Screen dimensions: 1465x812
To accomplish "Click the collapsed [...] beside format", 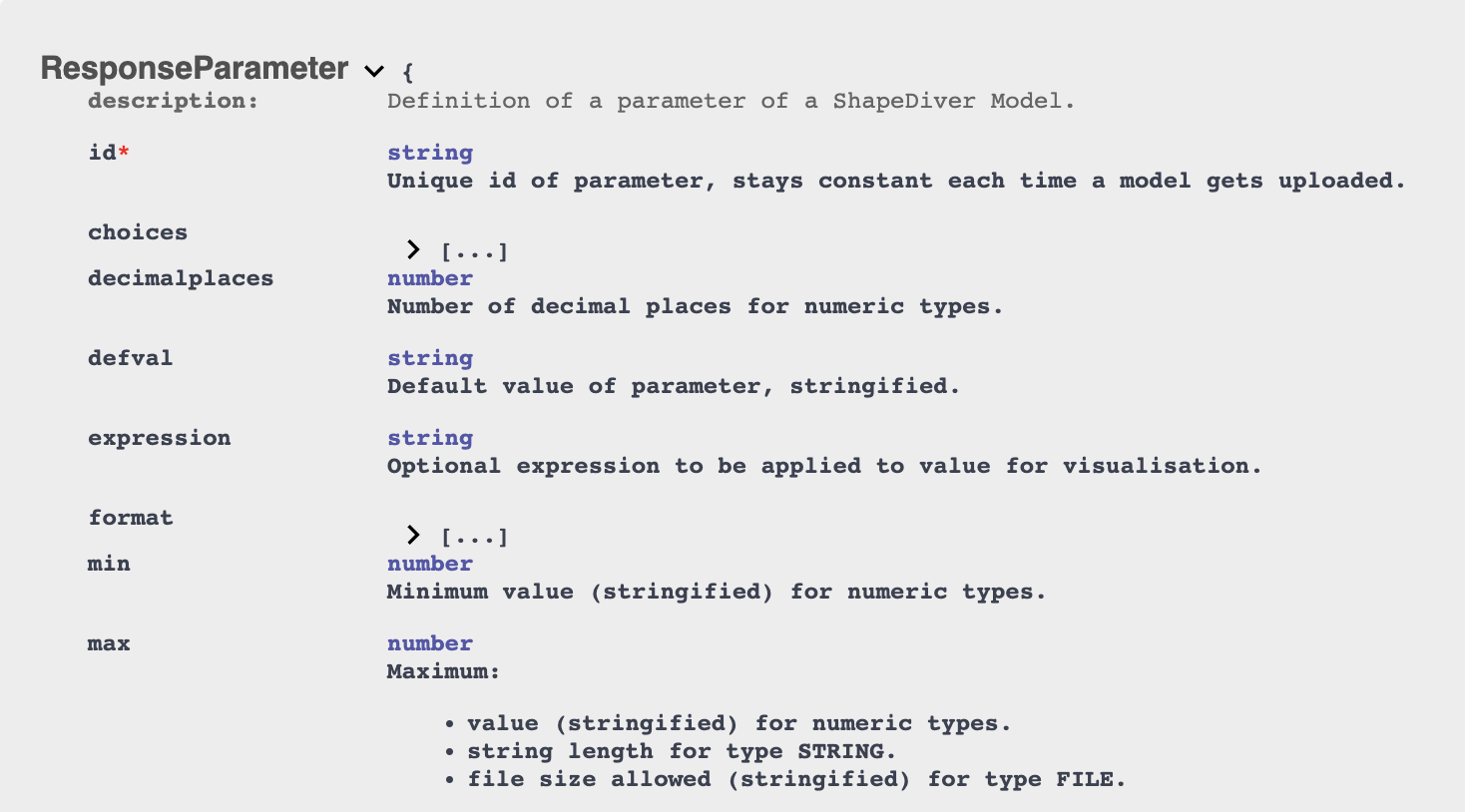I will pyautogui.click(x=475, y=537).
